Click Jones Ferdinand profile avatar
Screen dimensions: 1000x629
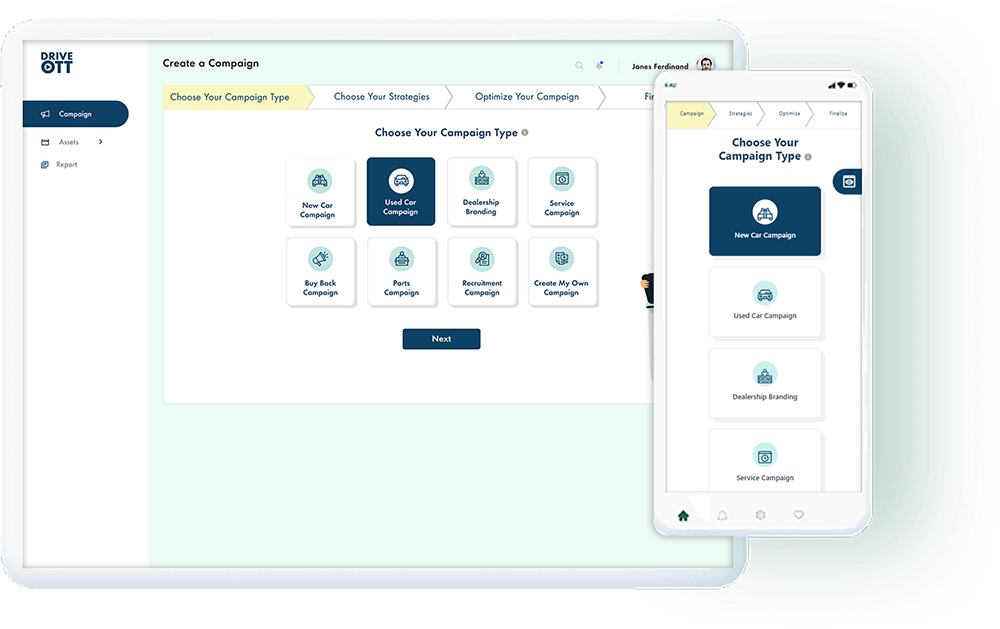pos(706,65)
